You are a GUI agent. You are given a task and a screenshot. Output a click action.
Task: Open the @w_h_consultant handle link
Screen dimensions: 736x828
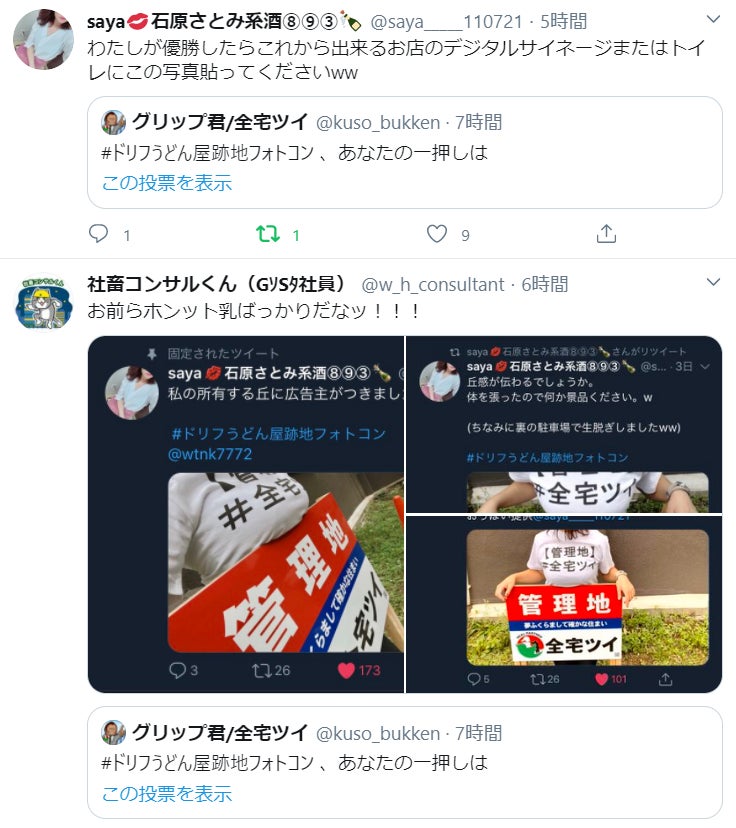[433, 285]
